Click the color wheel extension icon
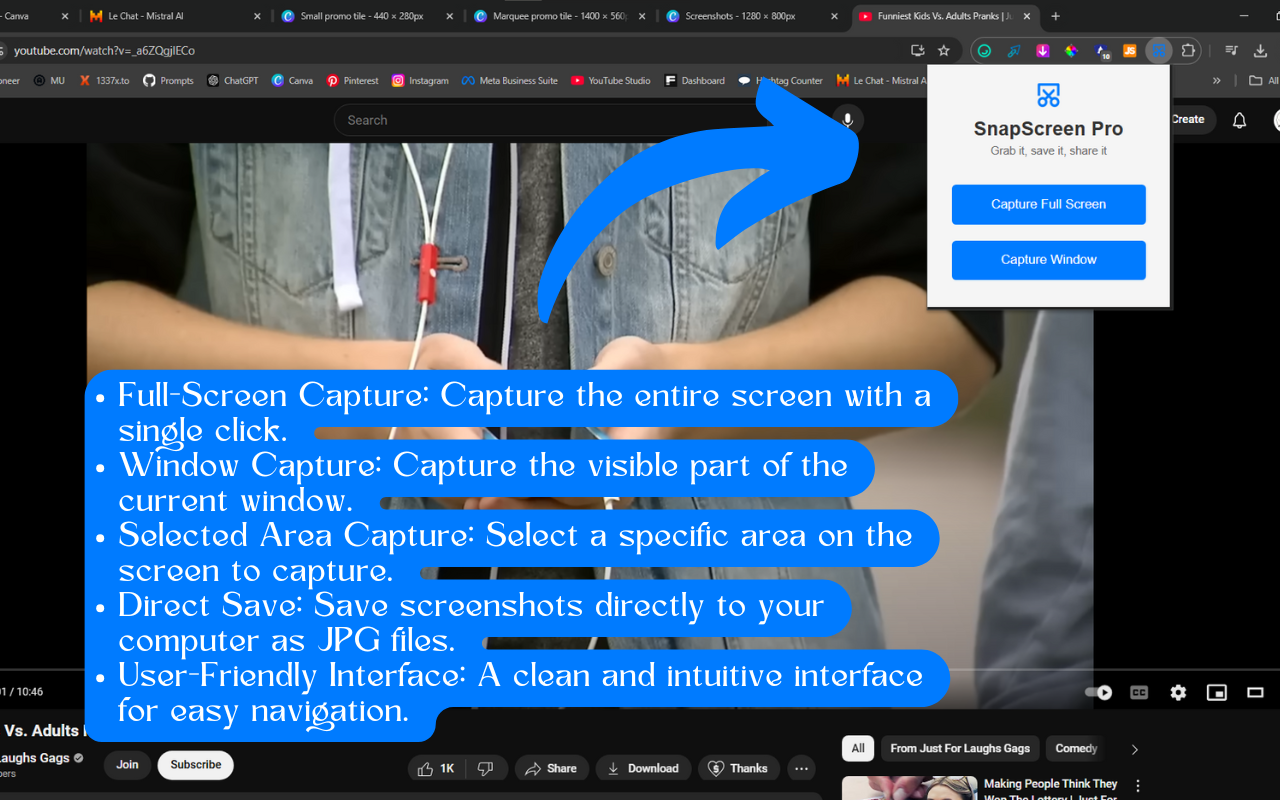The width and height of the screenshot is (1280, 800). (1071, 51)
